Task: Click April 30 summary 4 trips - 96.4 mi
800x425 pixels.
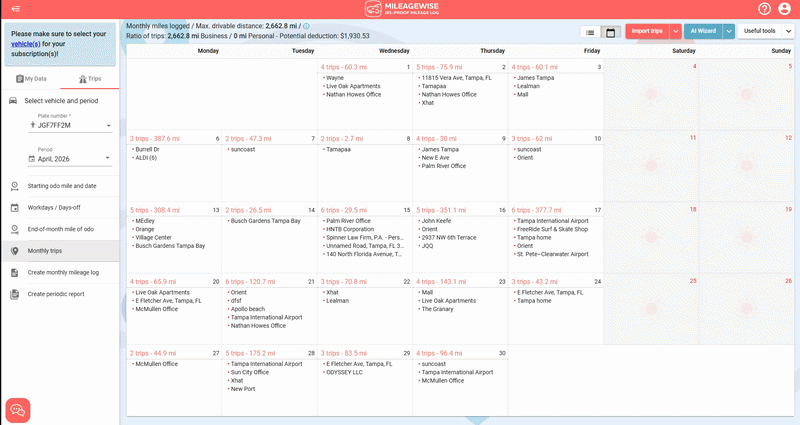Action: coord(439,353)
